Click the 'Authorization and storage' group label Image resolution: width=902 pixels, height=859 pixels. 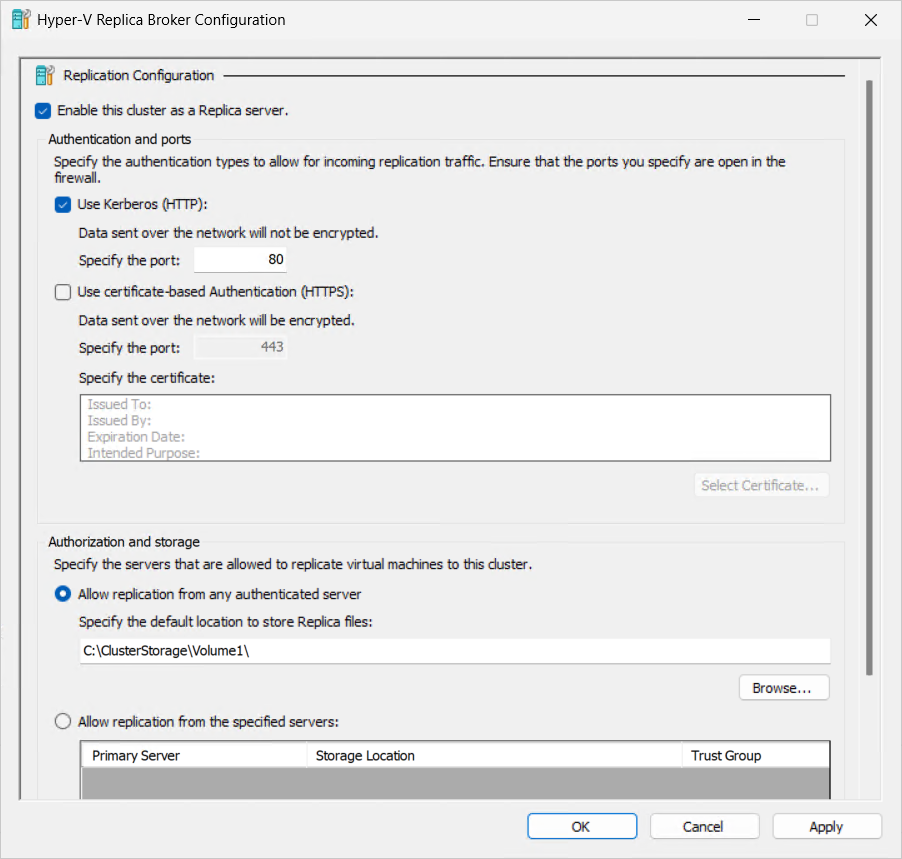[x=124, y=542]
